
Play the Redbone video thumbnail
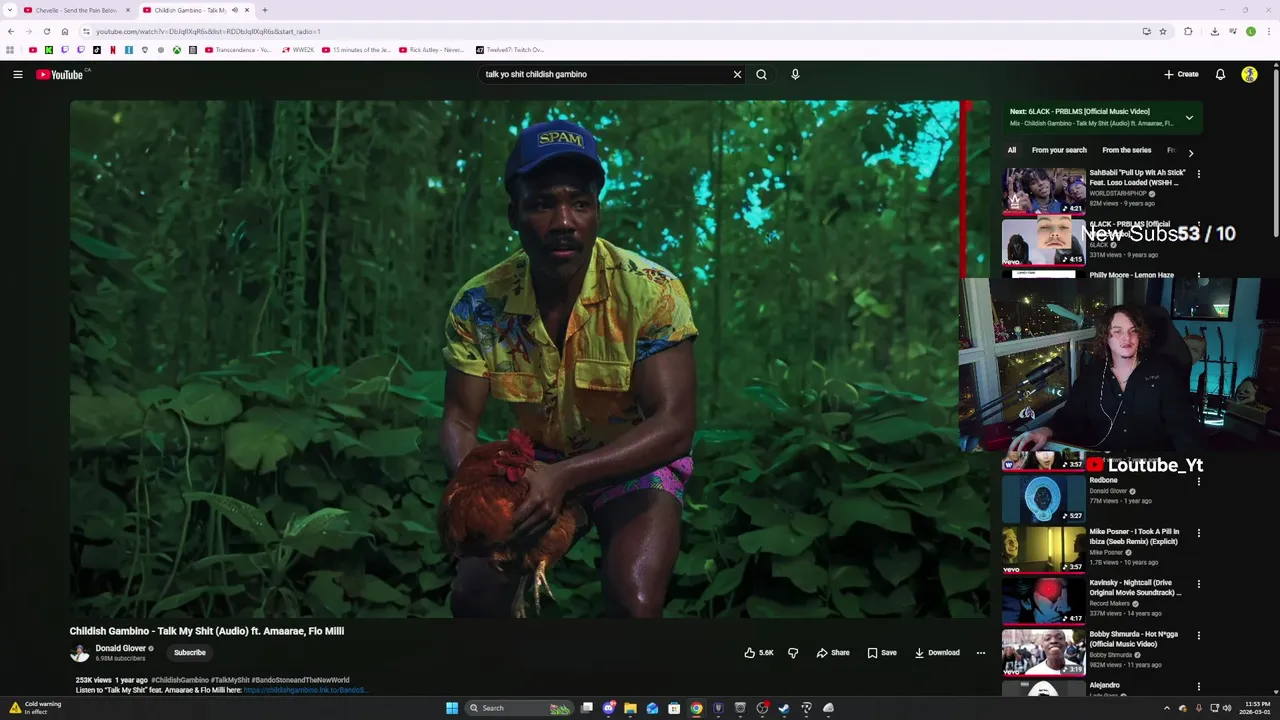pyautogui.click(x=1043, y=498)
